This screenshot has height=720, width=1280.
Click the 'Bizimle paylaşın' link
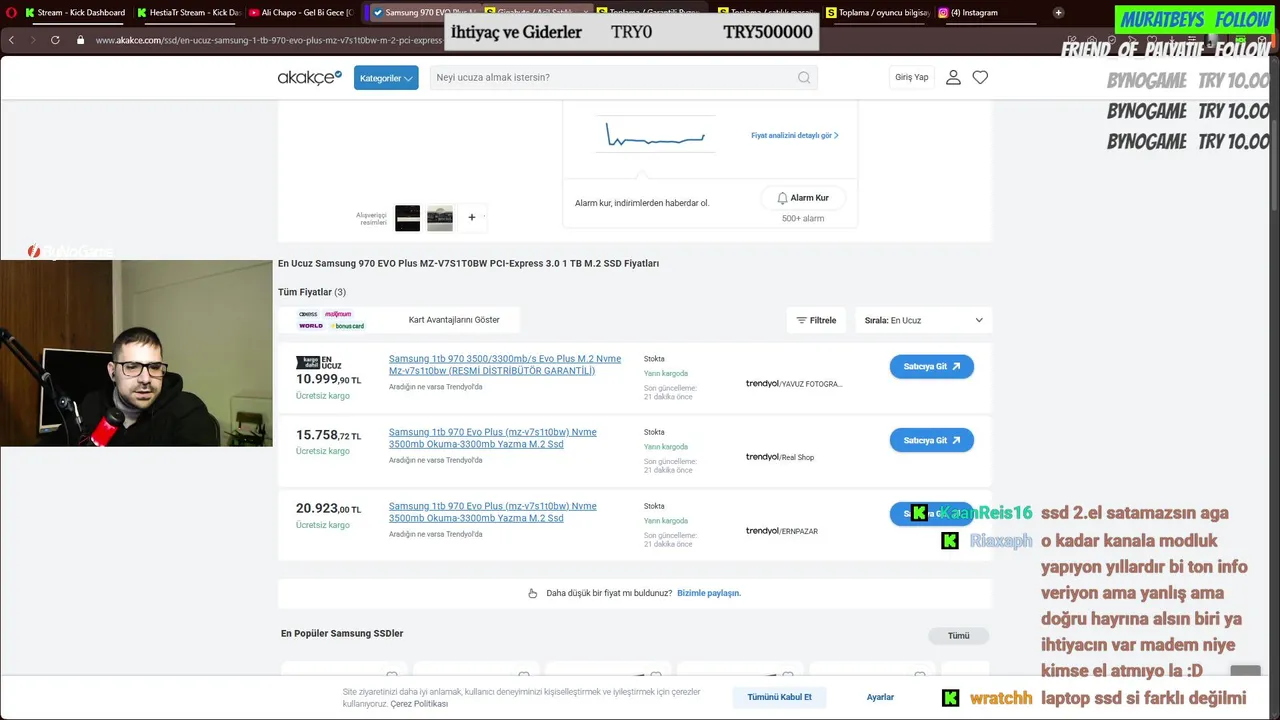[x=709, y=593]
